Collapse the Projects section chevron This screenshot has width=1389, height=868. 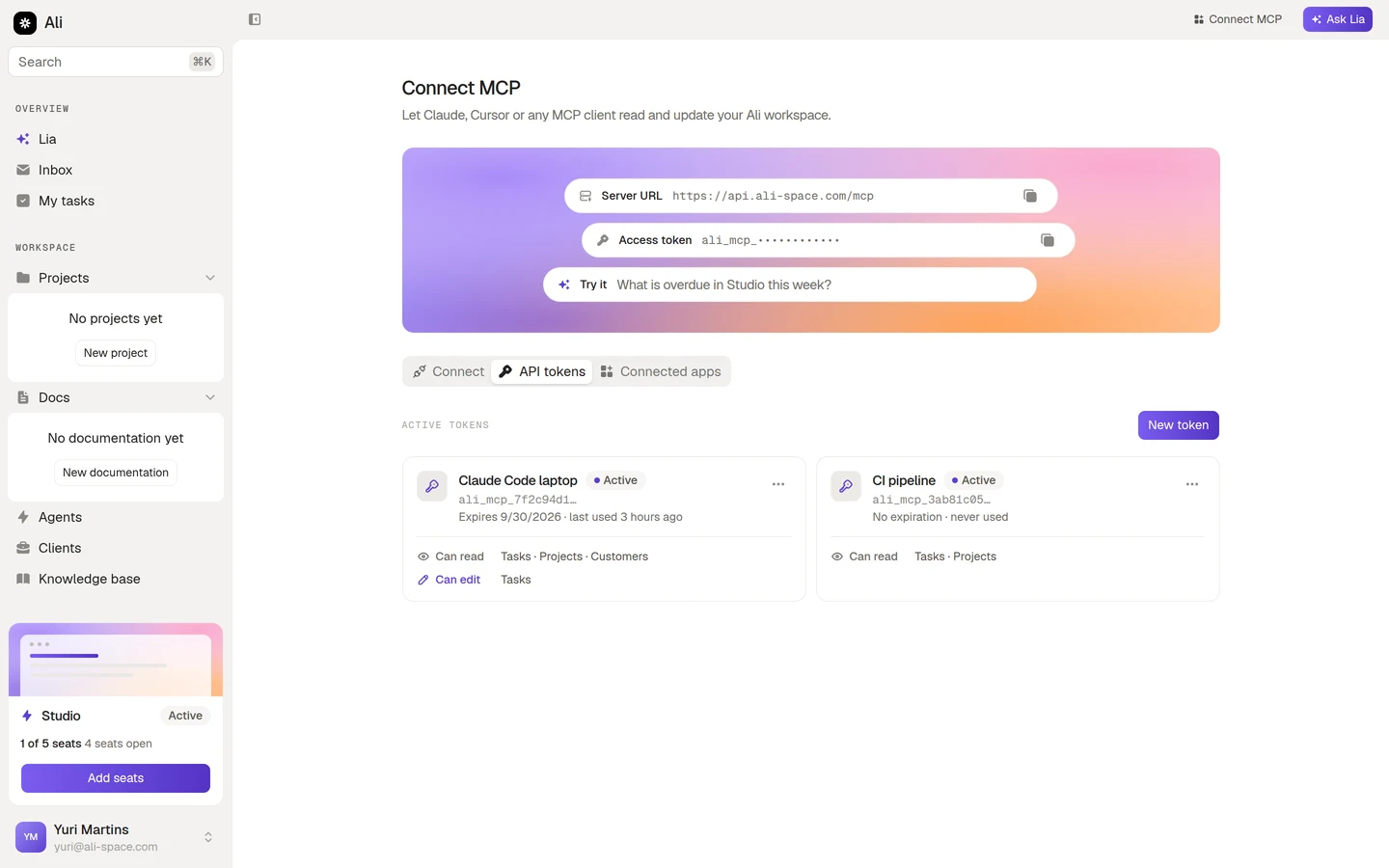coord(210,278)
